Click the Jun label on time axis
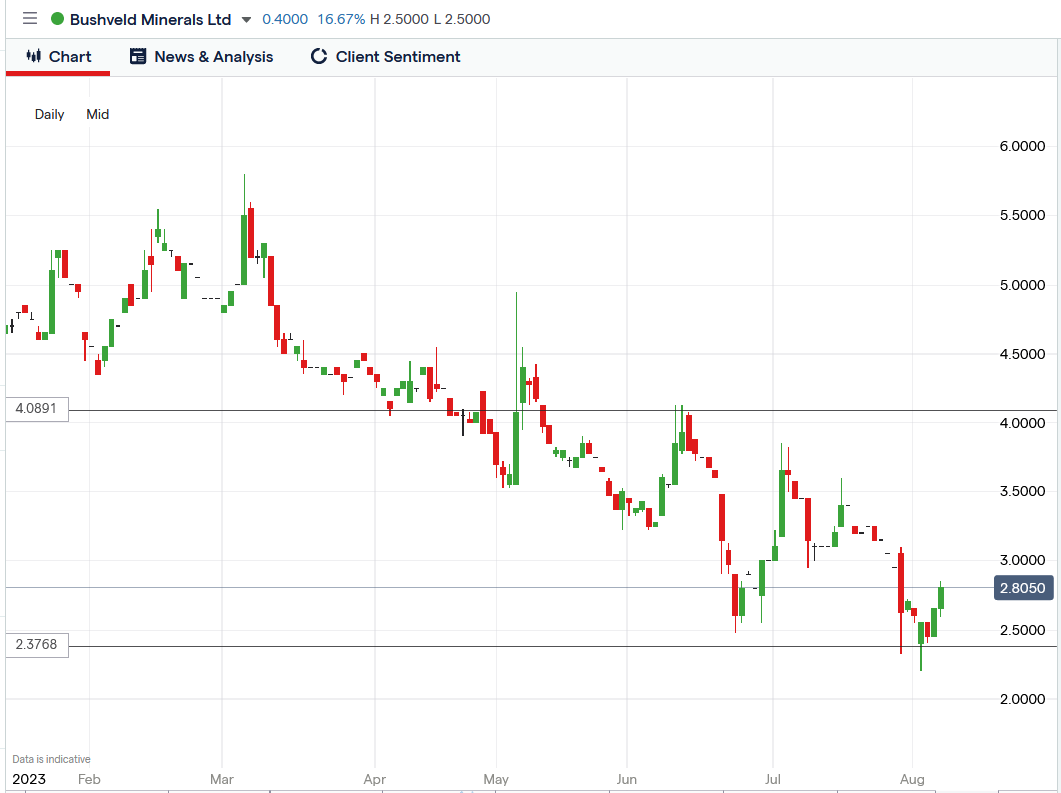The image size is (1061, 793). point(627,779)
